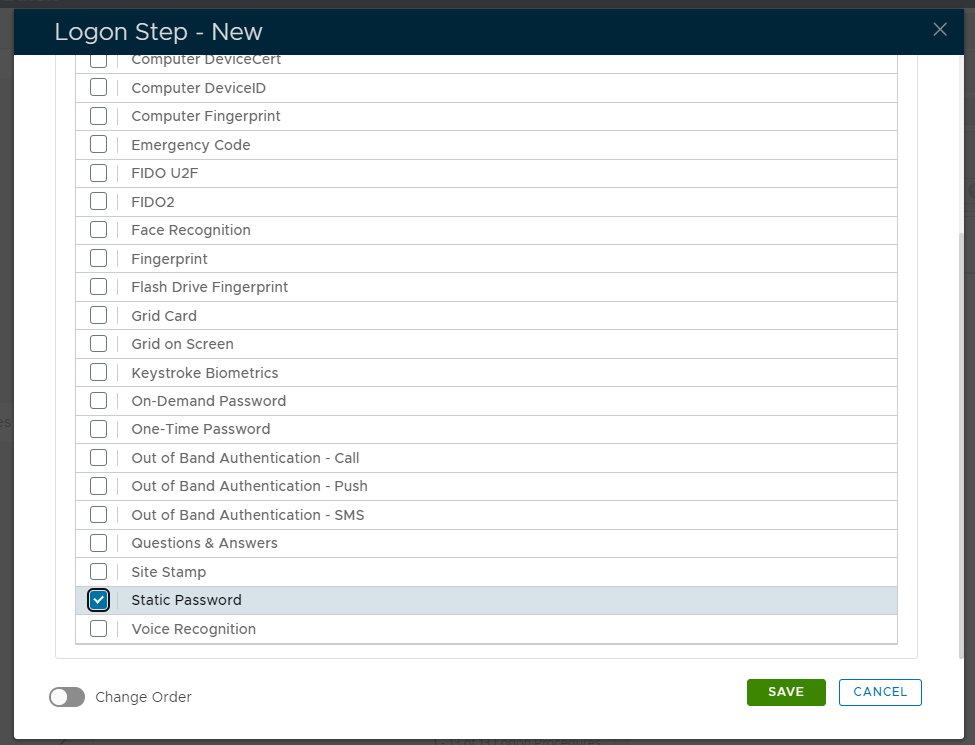Enable the Voice Recognition checkbox
975x745 pixels.
click(98, 629)
